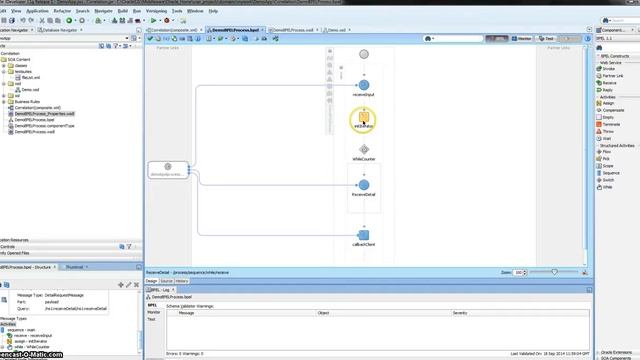This screenshot has width=640, height=360.
Task: Select the ReceiveDetail activity node
Action: pos(364,185)
